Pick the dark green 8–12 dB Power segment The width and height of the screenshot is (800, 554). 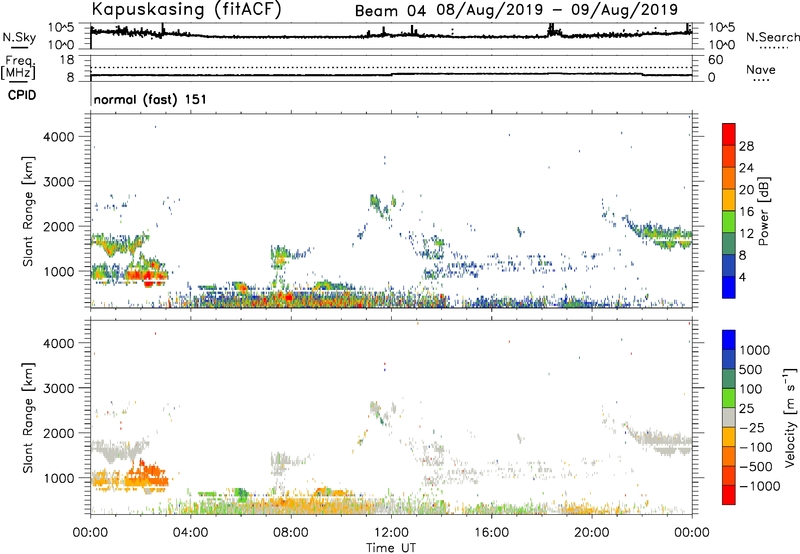point(729,243)
